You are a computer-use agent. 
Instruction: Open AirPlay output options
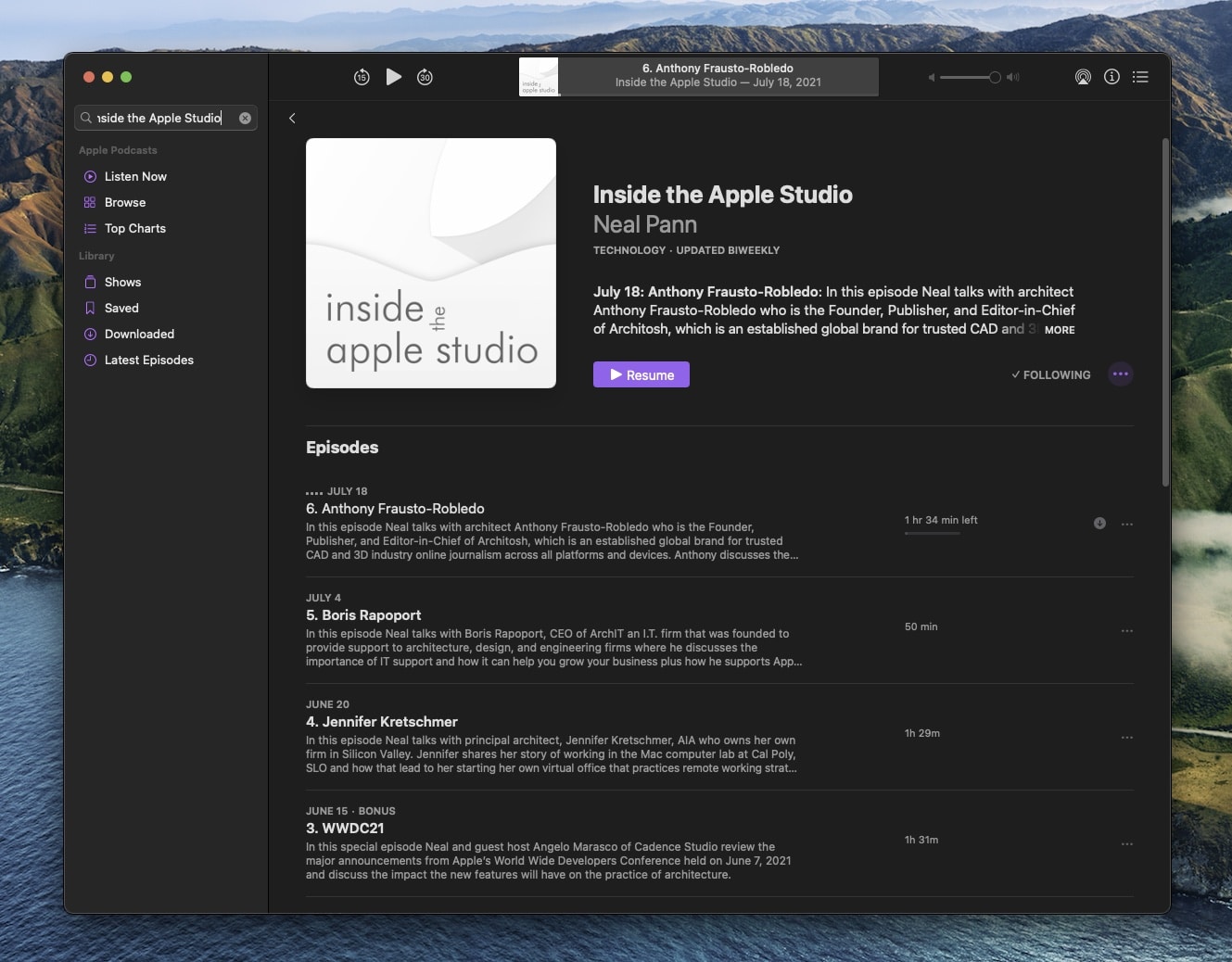[x=1083, y=77]
